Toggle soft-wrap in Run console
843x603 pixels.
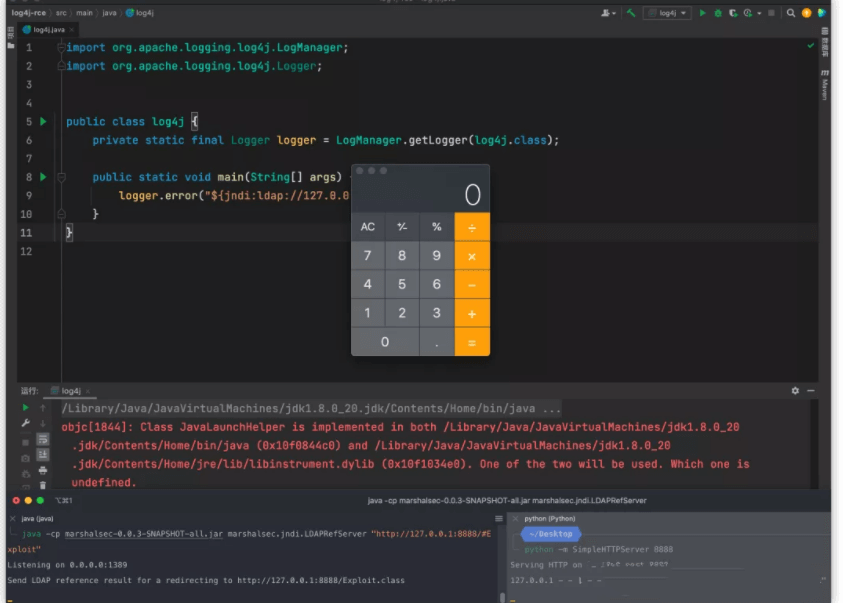point(43,440)
